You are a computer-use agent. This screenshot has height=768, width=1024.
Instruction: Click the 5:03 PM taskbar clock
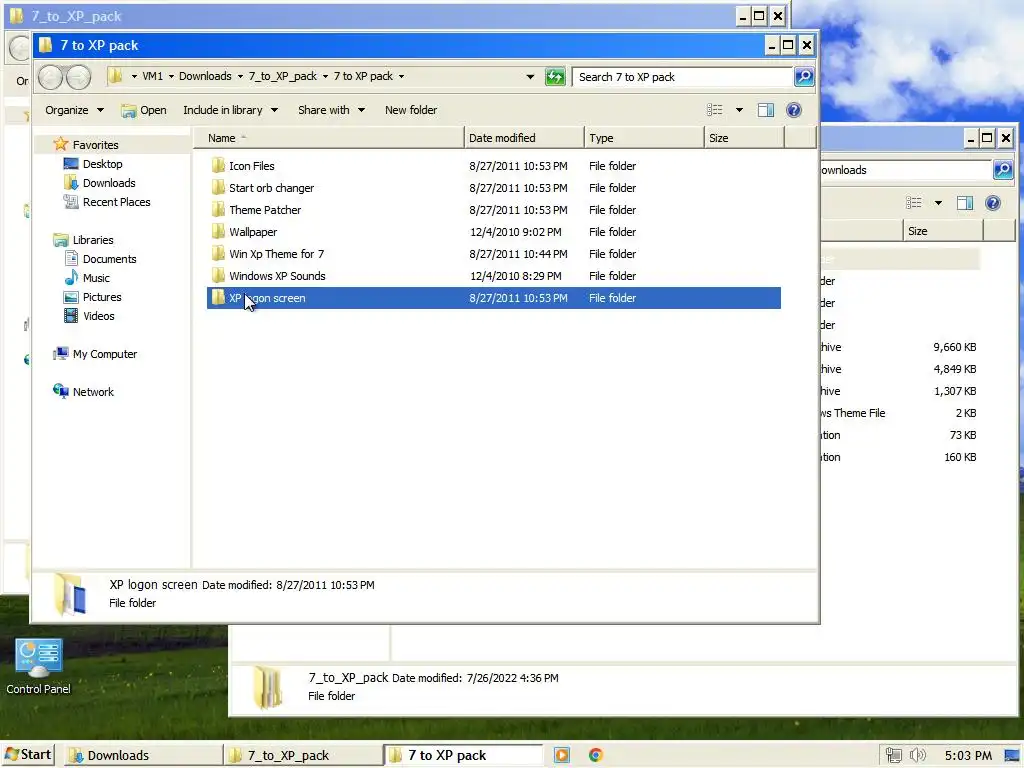tap(968, 756)
